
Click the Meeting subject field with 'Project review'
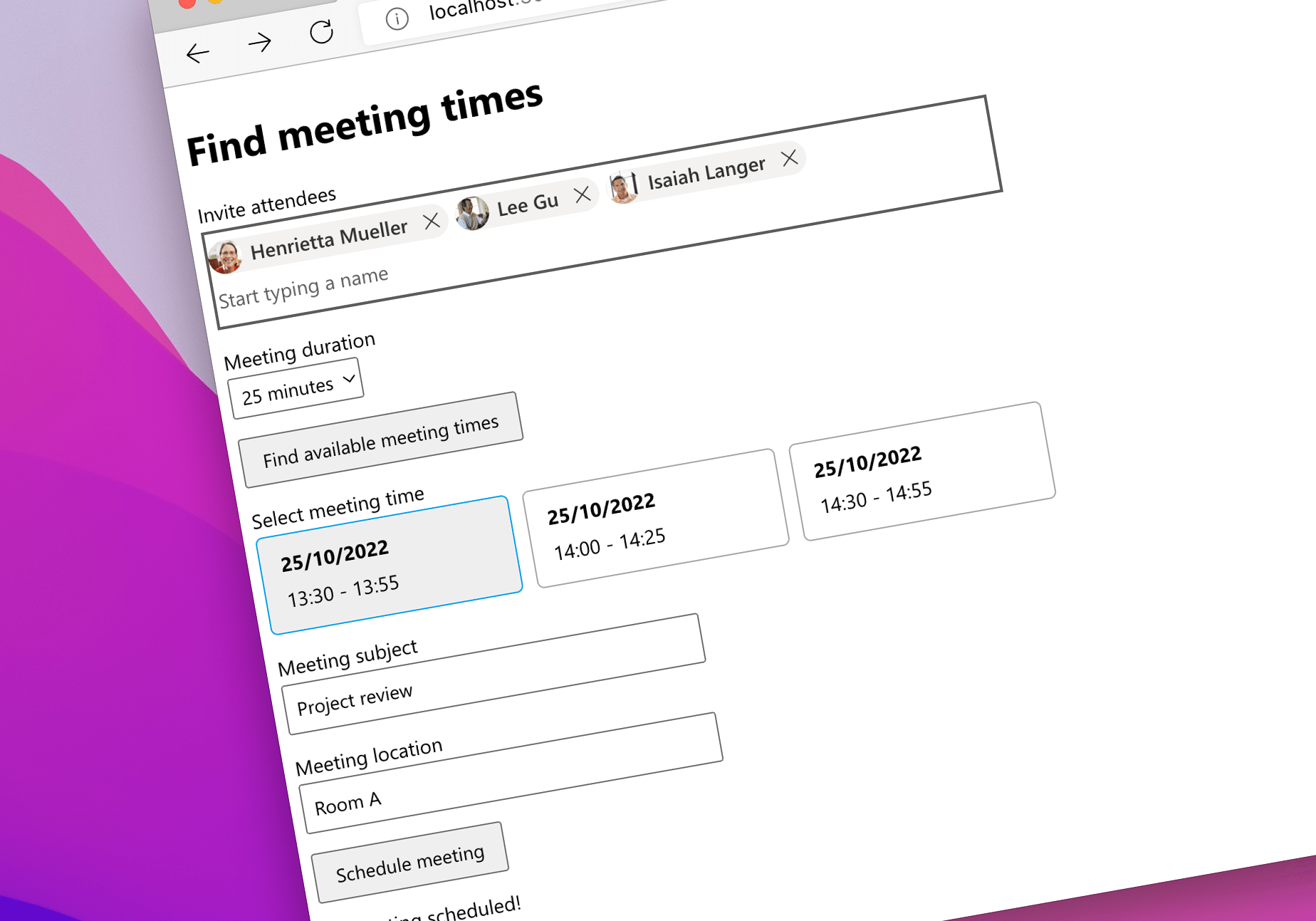point(493,675)
